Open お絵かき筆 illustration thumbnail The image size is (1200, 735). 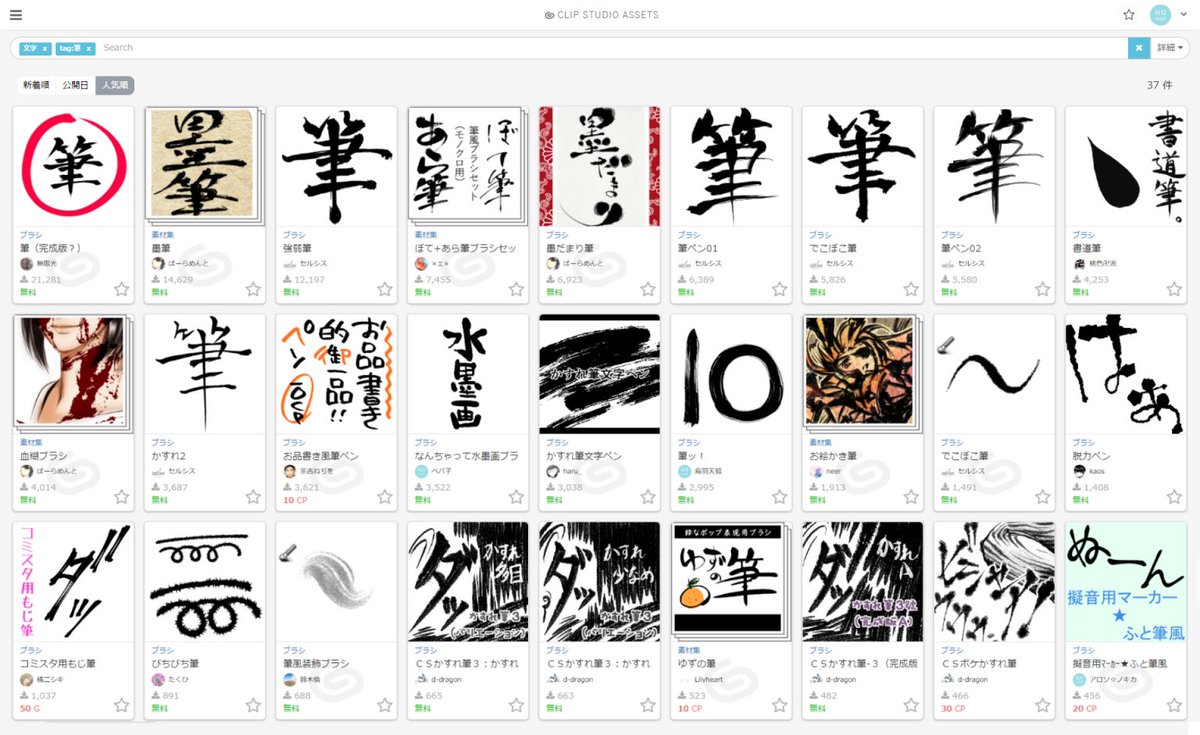[x=863, y=374]
